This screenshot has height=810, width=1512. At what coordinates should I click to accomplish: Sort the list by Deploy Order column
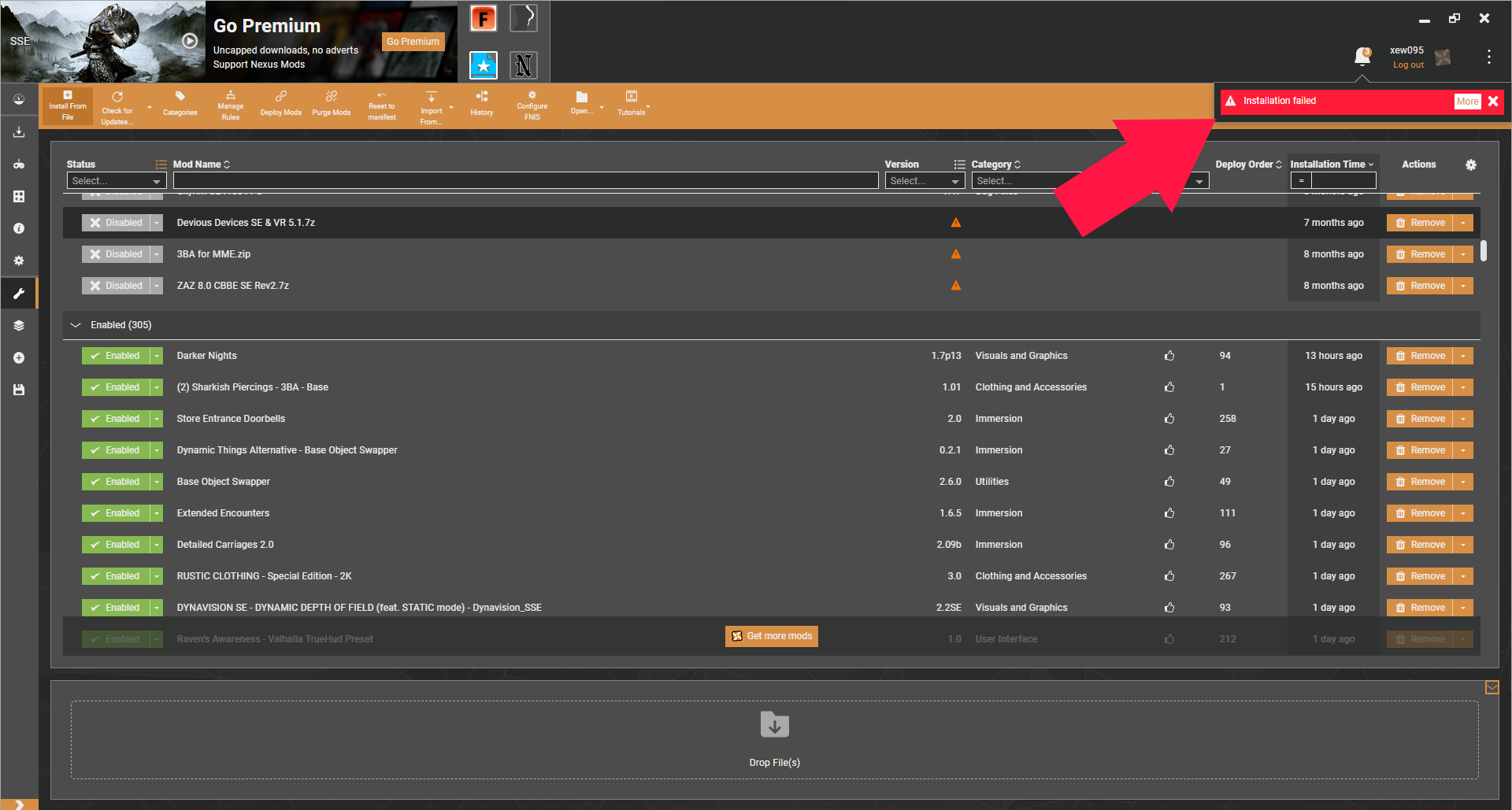[x=1248, y=165]
